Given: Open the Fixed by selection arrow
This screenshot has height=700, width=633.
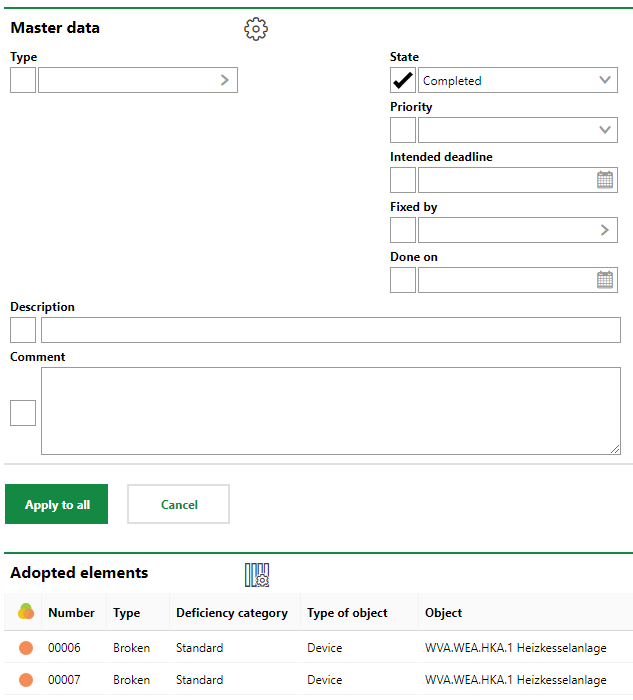Looking at the screenshot, I should click(605, 230).
